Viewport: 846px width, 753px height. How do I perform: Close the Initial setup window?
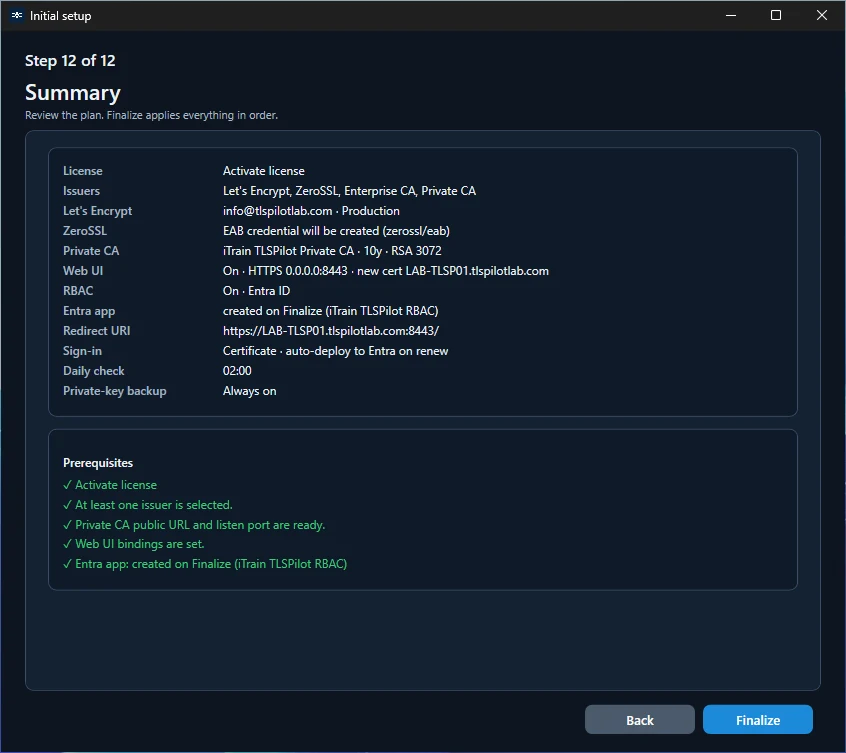tap(822, 15)
